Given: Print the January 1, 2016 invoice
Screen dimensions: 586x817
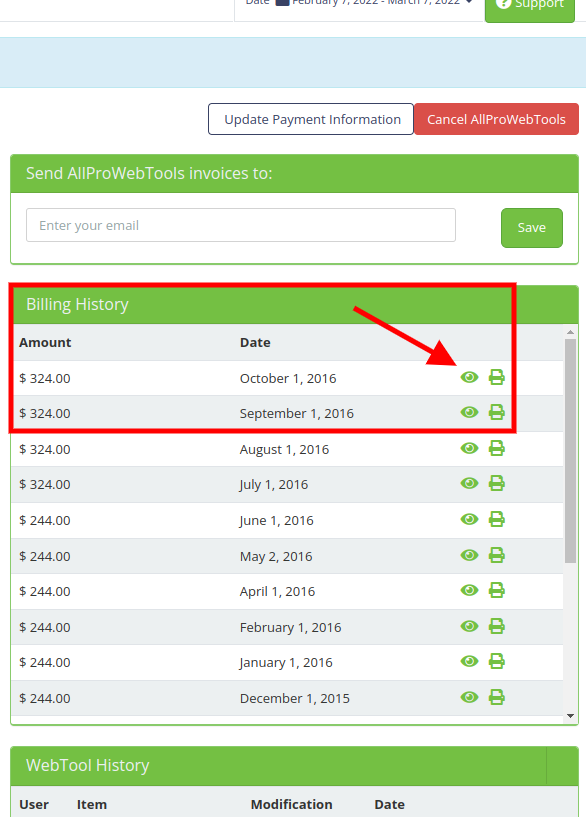Looking at the screenshot, I should (496, 662).
